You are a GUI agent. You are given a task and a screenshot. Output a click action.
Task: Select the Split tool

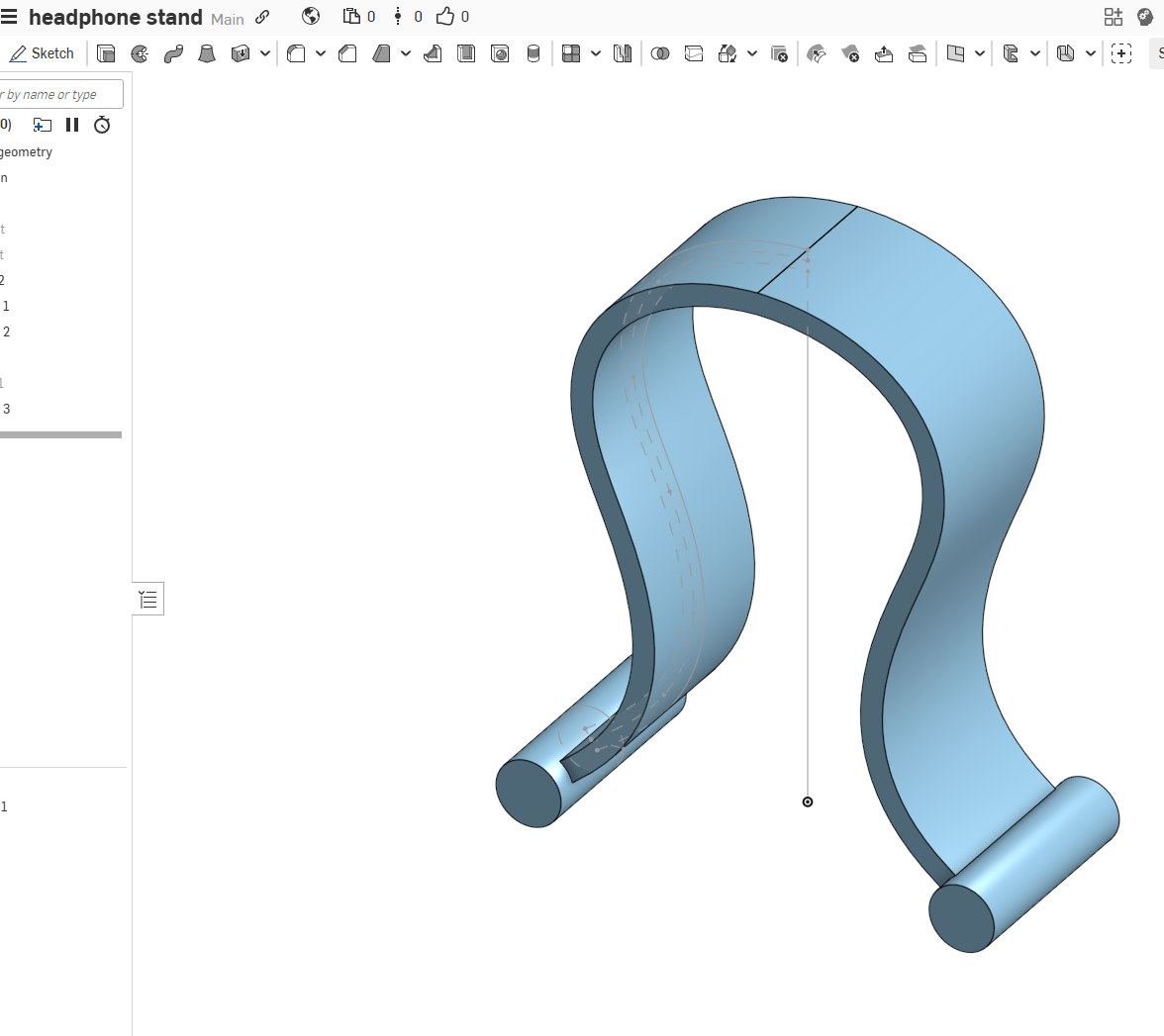coord(694,53)
